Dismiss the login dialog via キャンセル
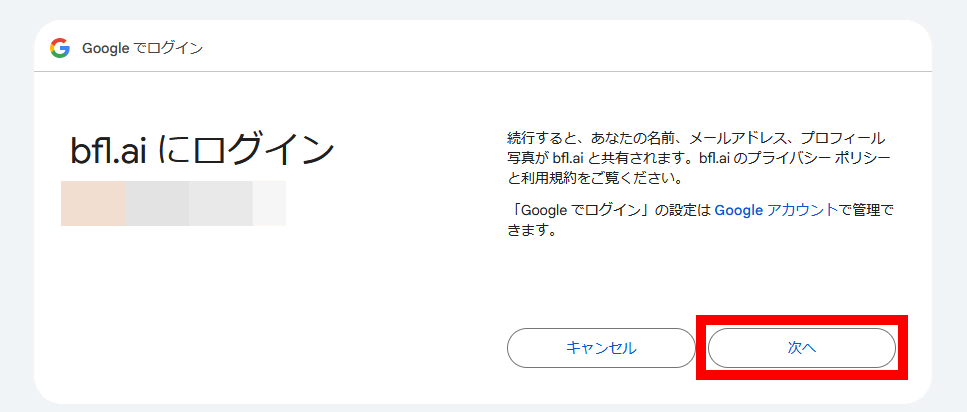 [x=601, y=348]
